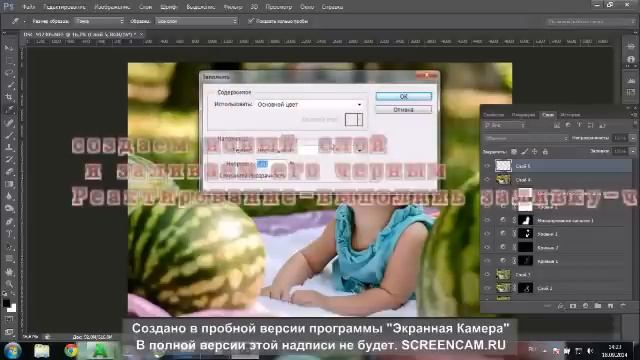Click the lock image pixels brush icon

[524, 152]
